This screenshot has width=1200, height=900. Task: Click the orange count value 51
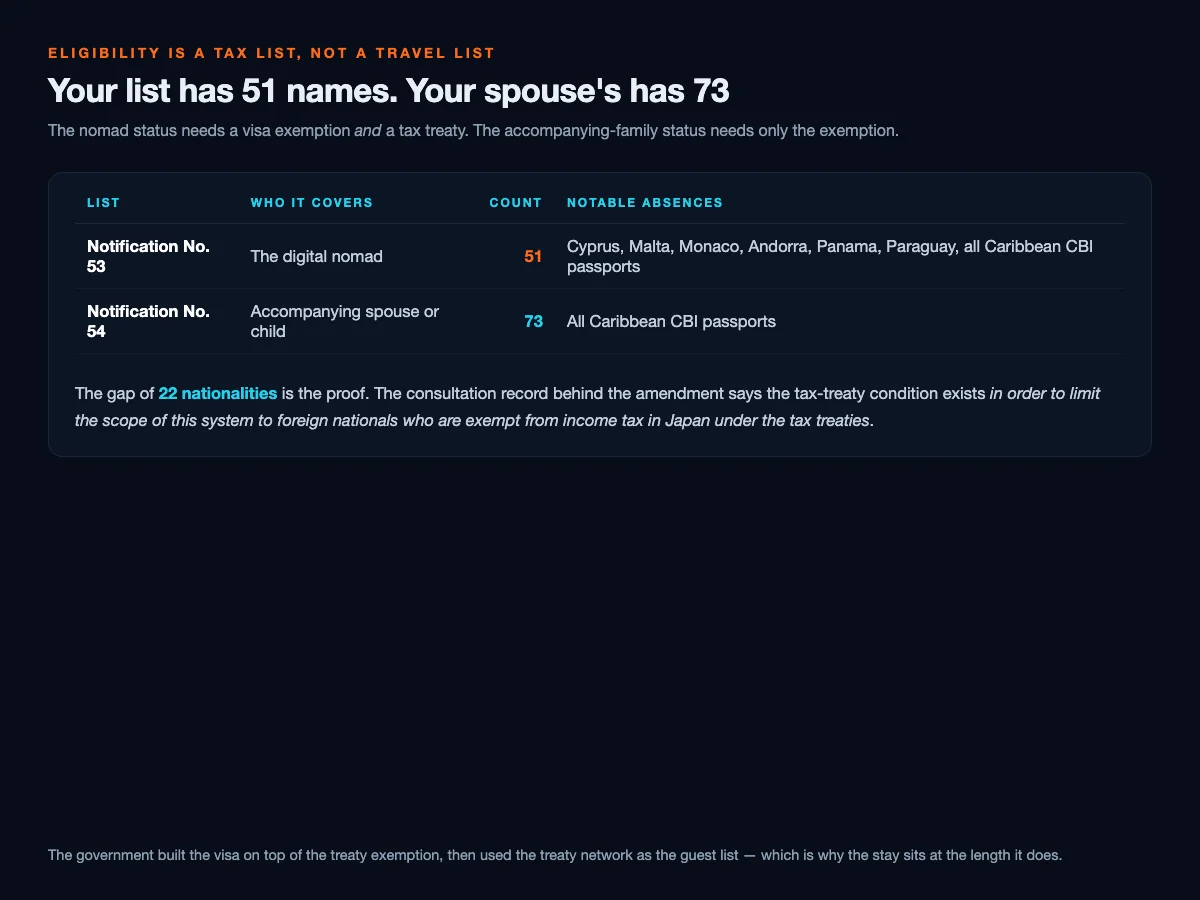pyautogui.click(x=533, y=256)
